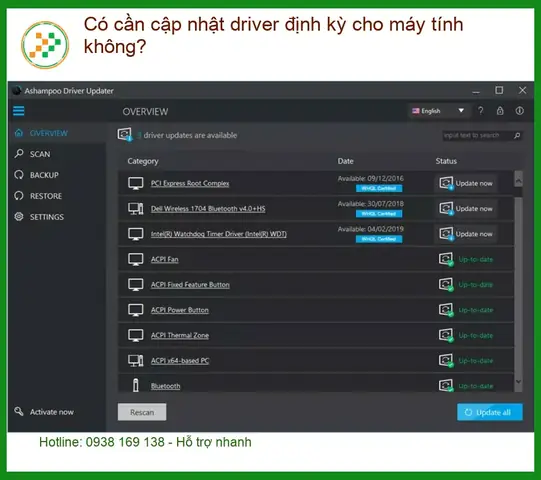Click the Bluetooth device icon
Screen dimensions: 541x480
[136, 385]
